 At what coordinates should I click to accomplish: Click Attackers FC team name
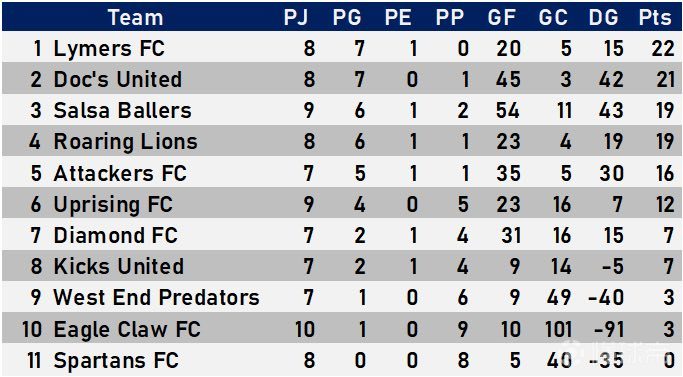120,173
